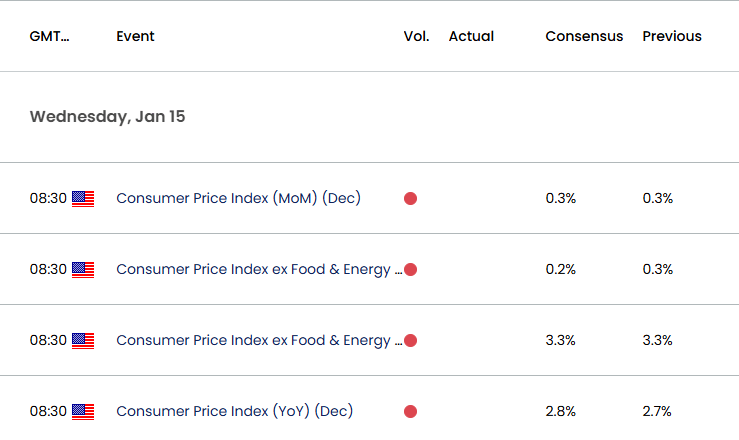739x440 pixels.
Task: Click the US flag beside CPI YoY row
Action: (83, 412)
